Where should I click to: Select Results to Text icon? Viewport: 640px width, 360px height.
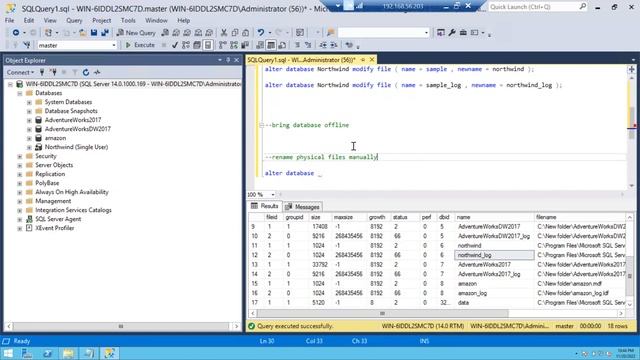(x=260, y=45)
